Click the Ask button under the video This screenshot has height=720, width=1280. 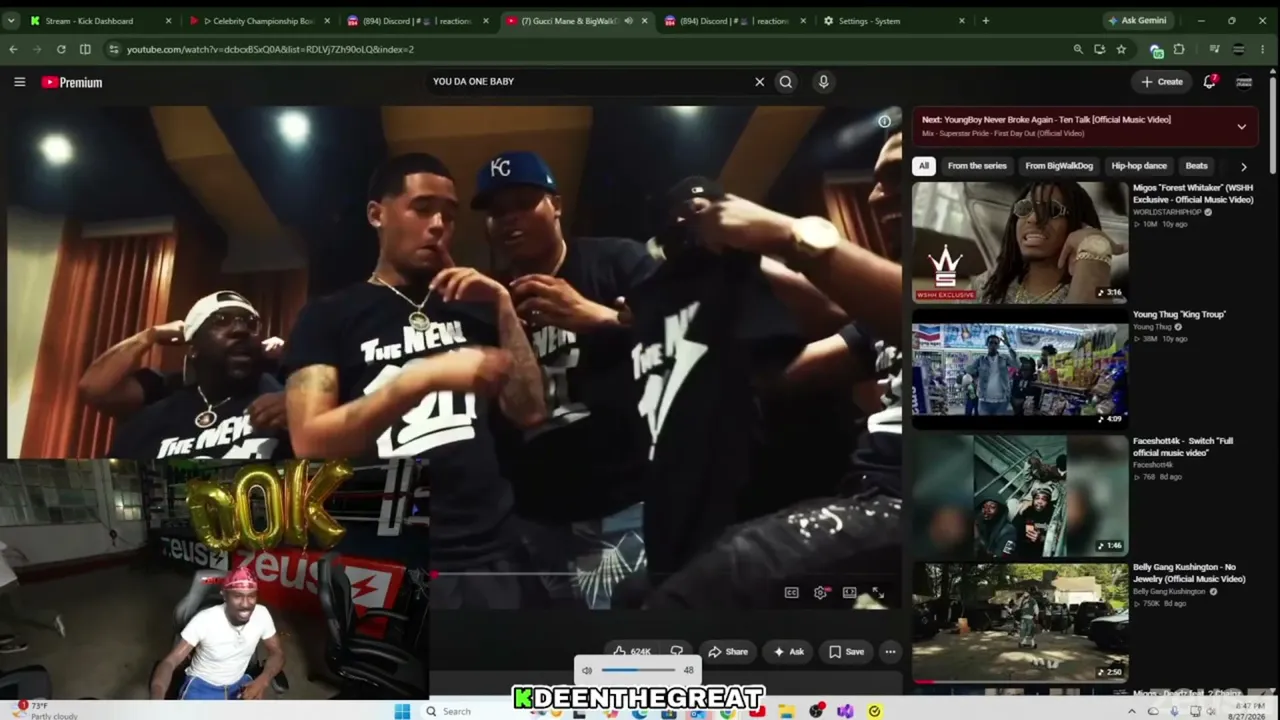(x=788, y=652)
